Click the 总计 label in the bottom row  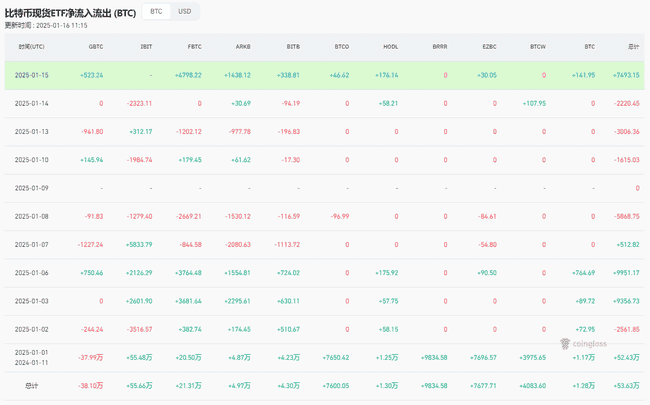30,385
